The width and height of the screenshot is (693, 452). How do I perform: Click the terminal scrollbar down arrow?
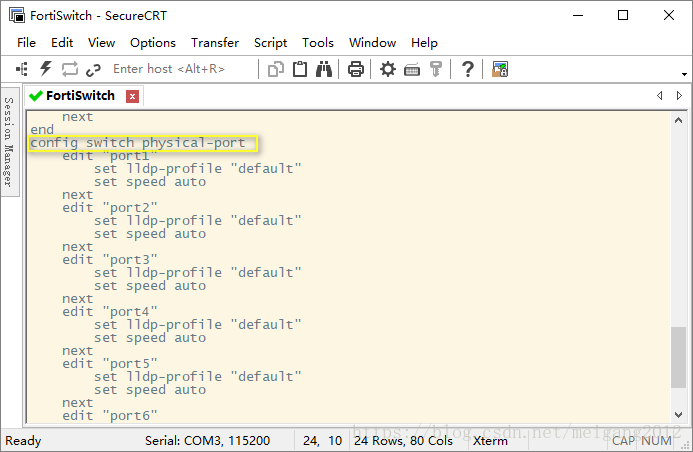(x=678, y=414)
